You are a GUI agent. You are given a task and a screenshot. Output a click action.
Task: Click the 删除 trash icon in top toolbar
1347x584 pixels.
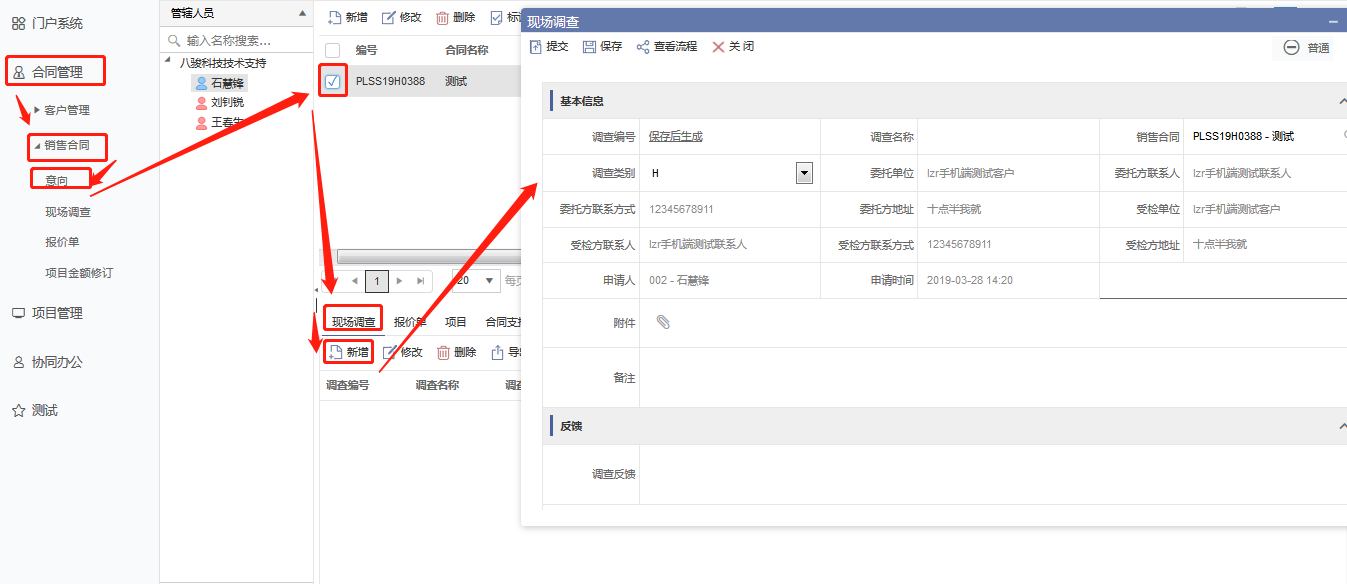(x=442, y=17)
